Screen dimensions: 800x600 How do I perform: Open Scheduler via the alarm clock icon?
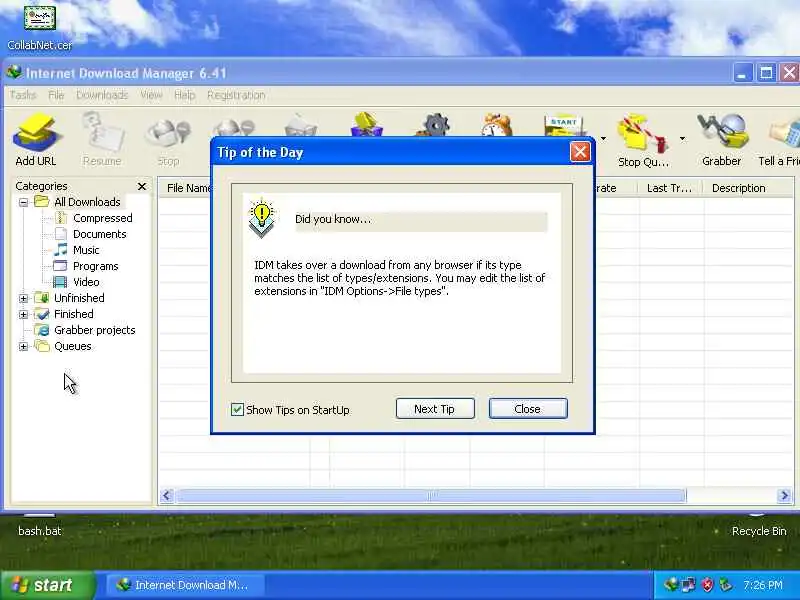(496, 125)
